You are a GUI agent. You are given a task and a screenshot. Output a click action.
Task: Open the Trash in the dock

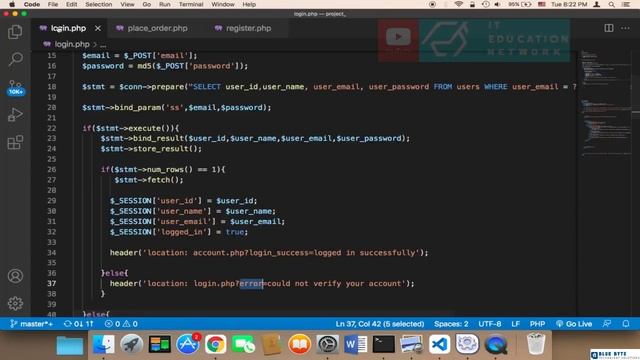[x=536, y=344]
